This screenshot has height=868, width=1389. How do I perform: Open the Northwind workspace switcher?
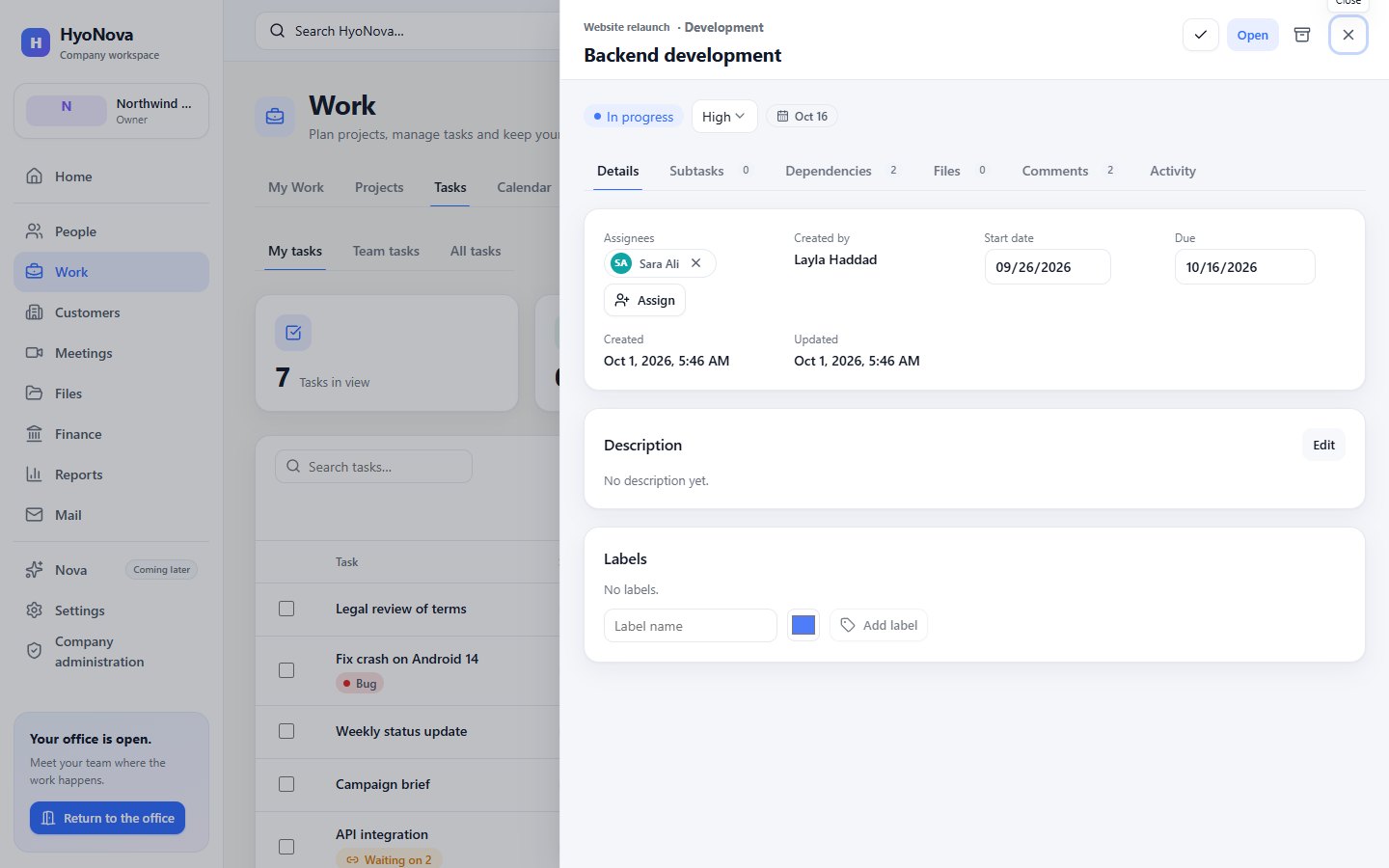111,111
